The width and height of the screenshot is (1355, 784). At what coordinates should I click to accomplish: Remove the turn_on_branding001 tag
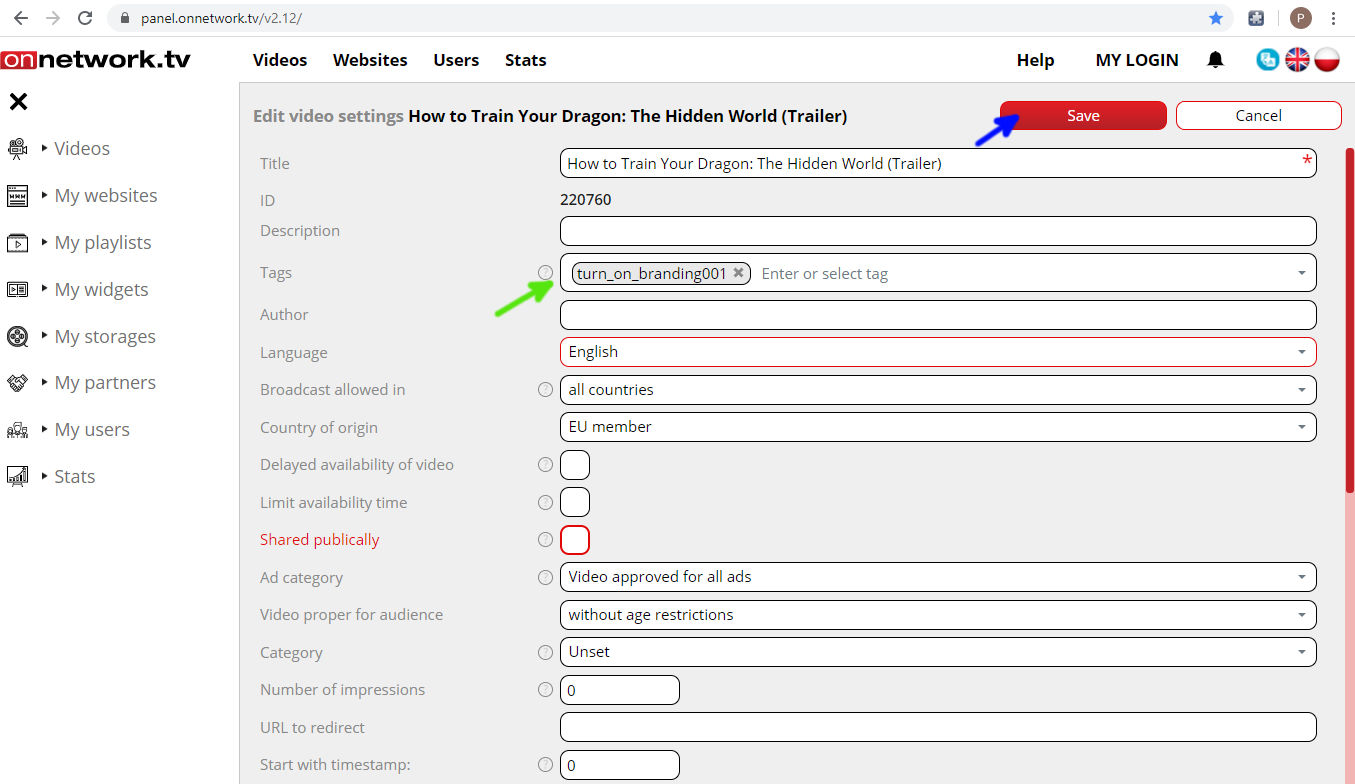point(738,273)
